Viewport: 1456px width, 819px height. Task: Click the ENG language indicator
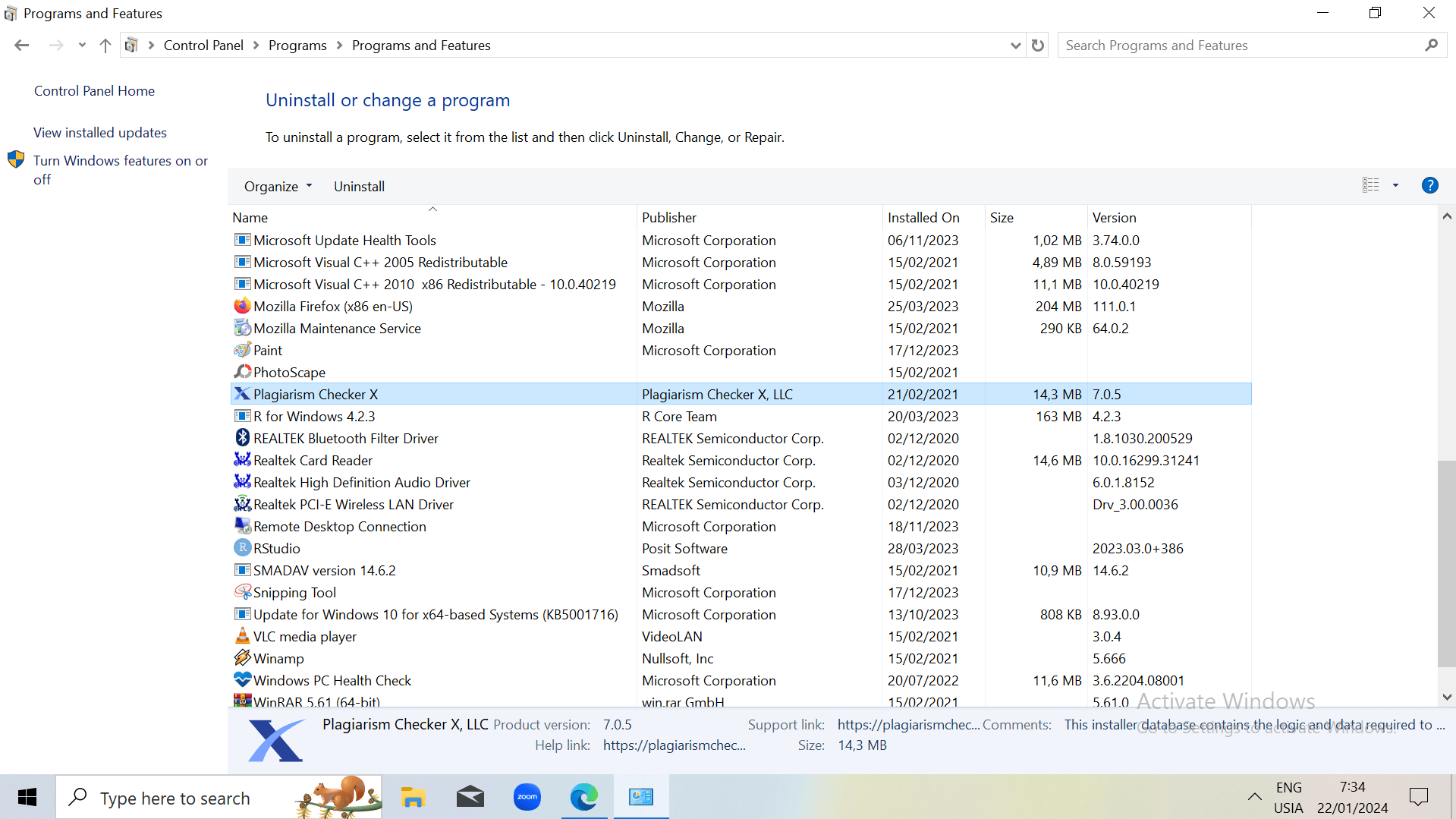point(1288,787)
